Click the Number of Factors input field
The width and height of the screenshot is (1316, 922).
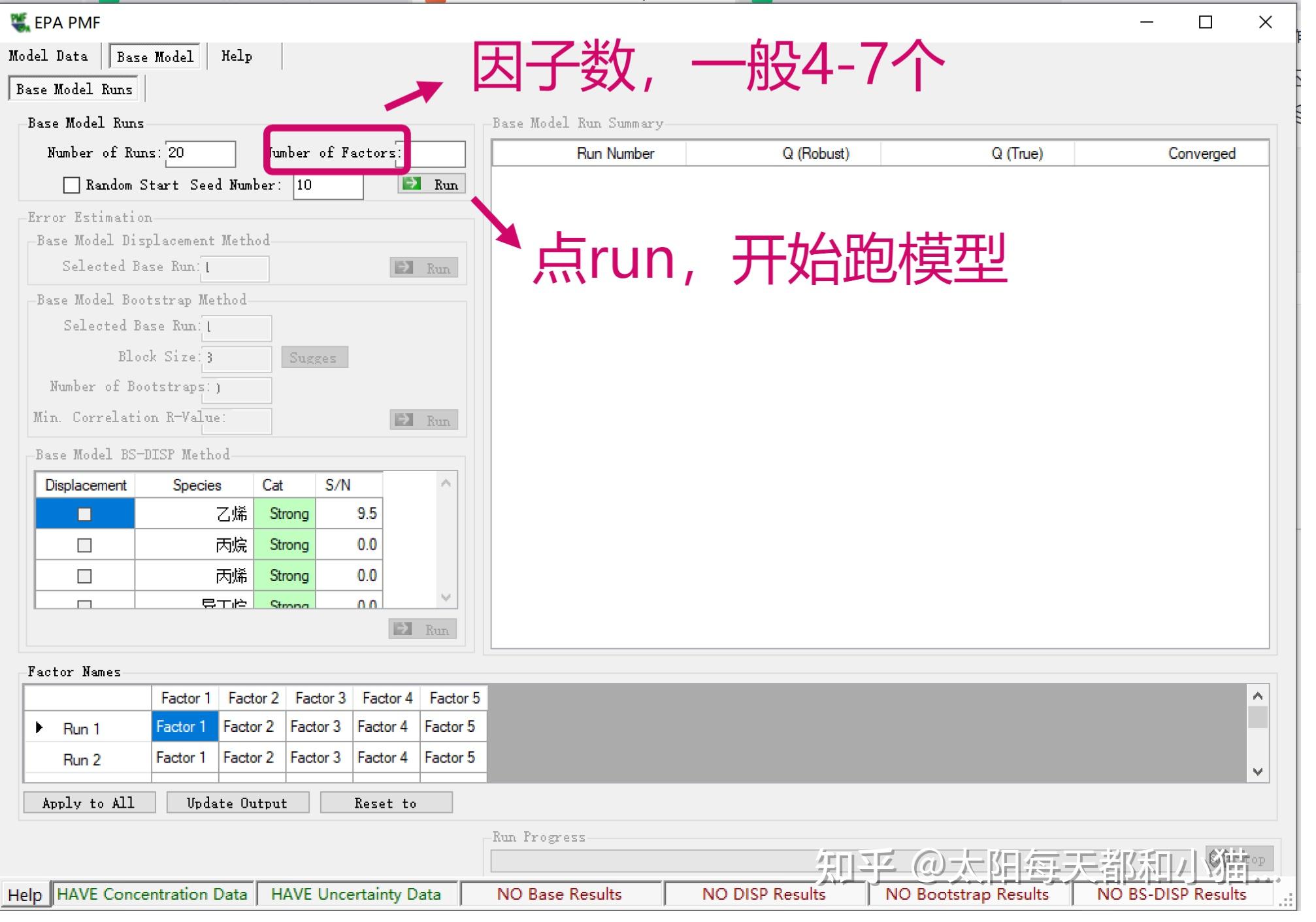coord(436,154)
